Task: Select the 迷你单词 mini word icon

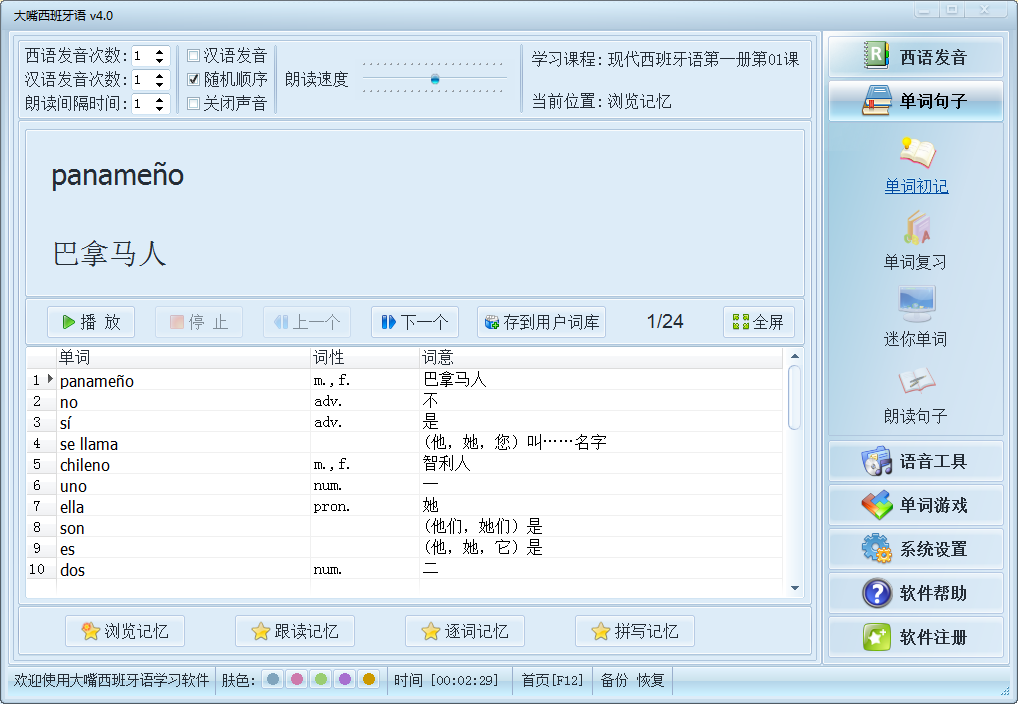Action: tap(915, 304)
